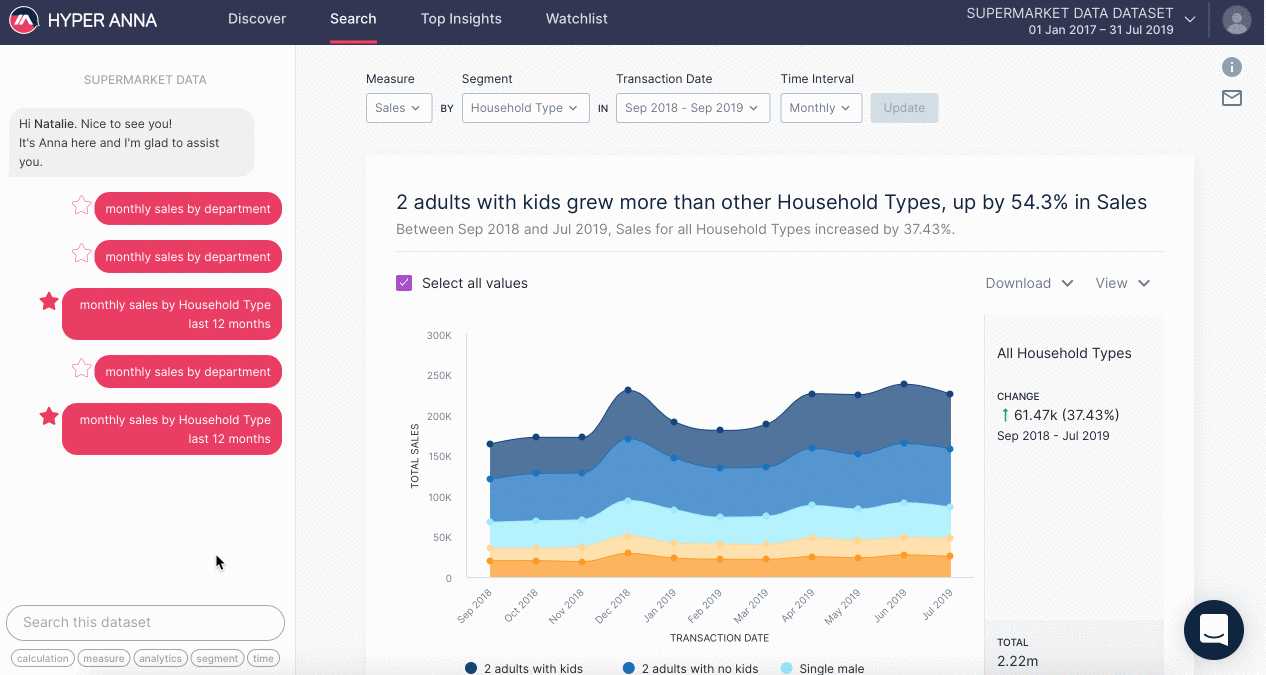This screenshot has width=1266, height=675.
Task: Open the user profile avatar
Action: 1237,19
